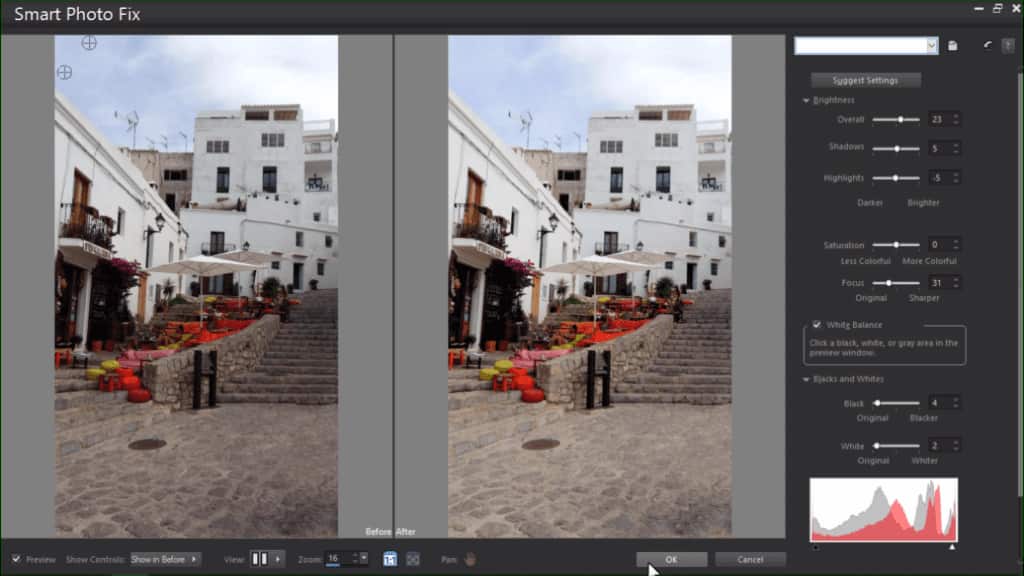The width and height of the screenshot is (1024, 576).
Task: Click Cancel to dismiss Smart Photo Fix
Action: click(x=750, y=559)
